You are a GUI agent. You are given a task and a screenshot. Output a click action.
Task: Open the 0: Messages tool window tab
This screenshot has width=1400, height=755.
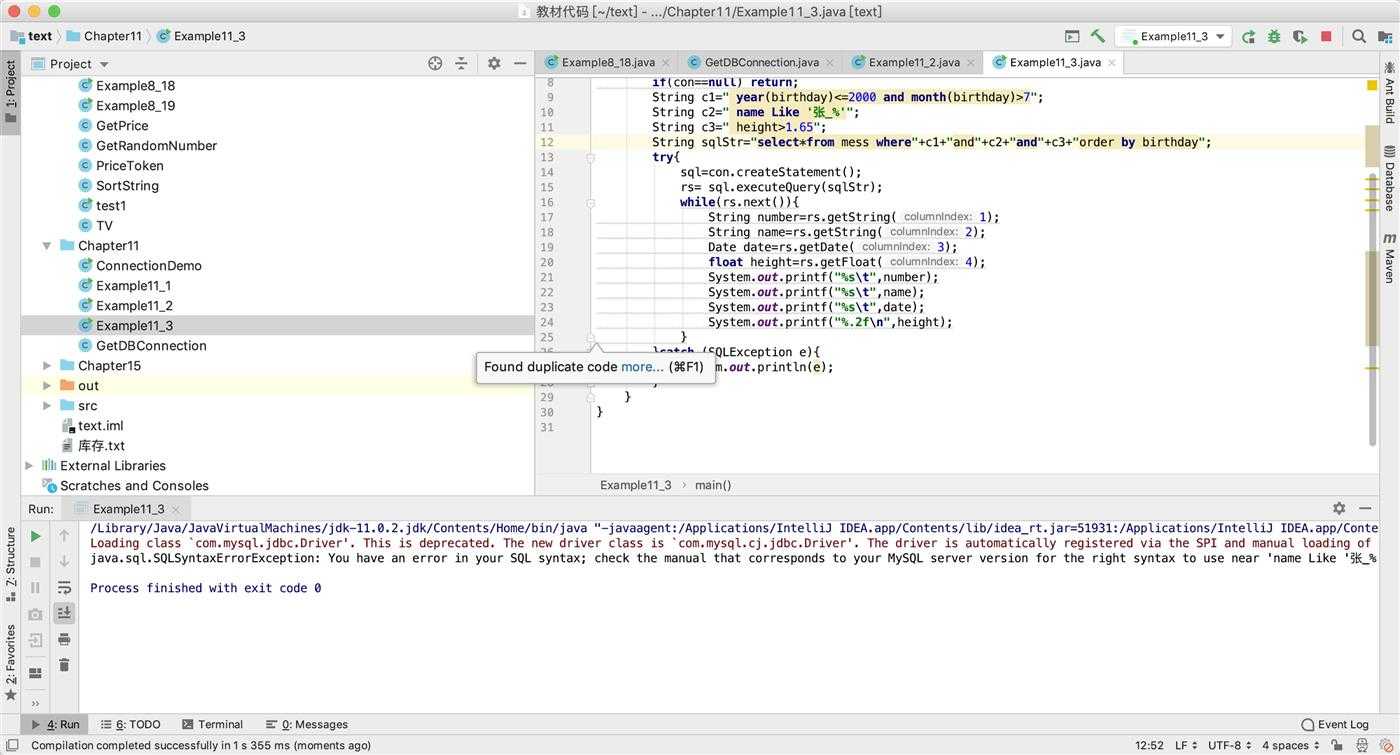point(306,724)
